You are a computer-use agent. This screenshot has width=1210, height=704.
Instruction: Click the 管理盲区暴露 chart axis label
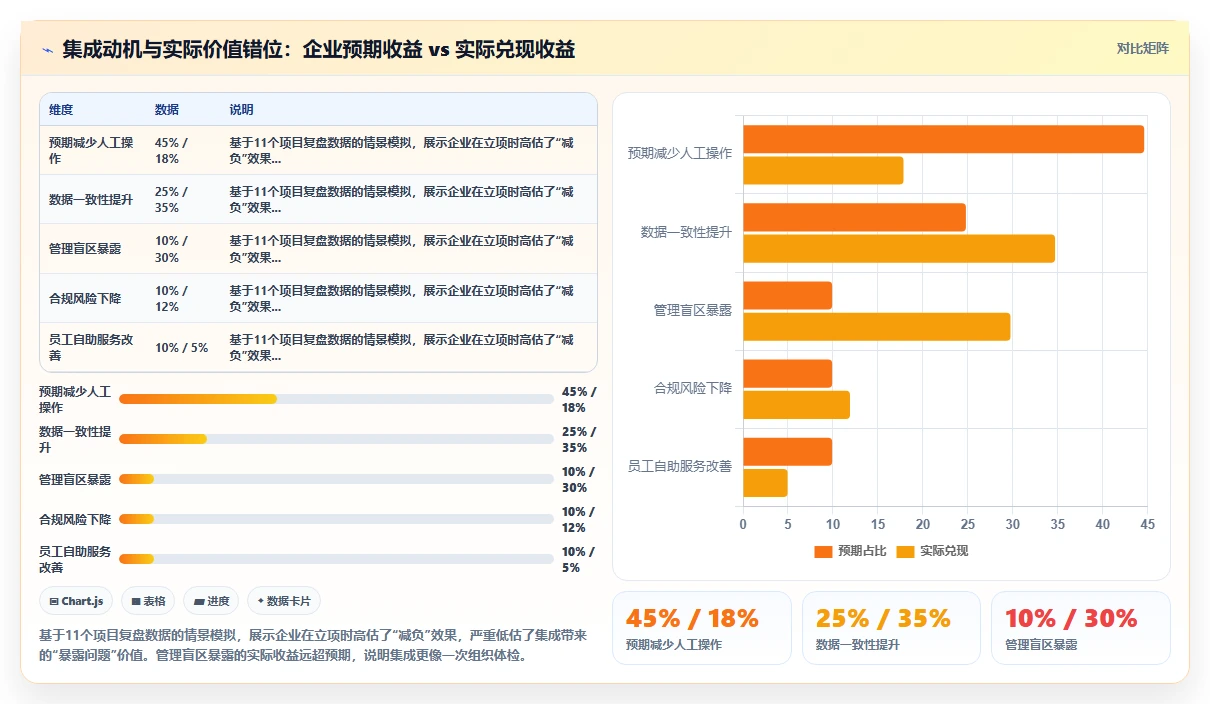point(692,310)
